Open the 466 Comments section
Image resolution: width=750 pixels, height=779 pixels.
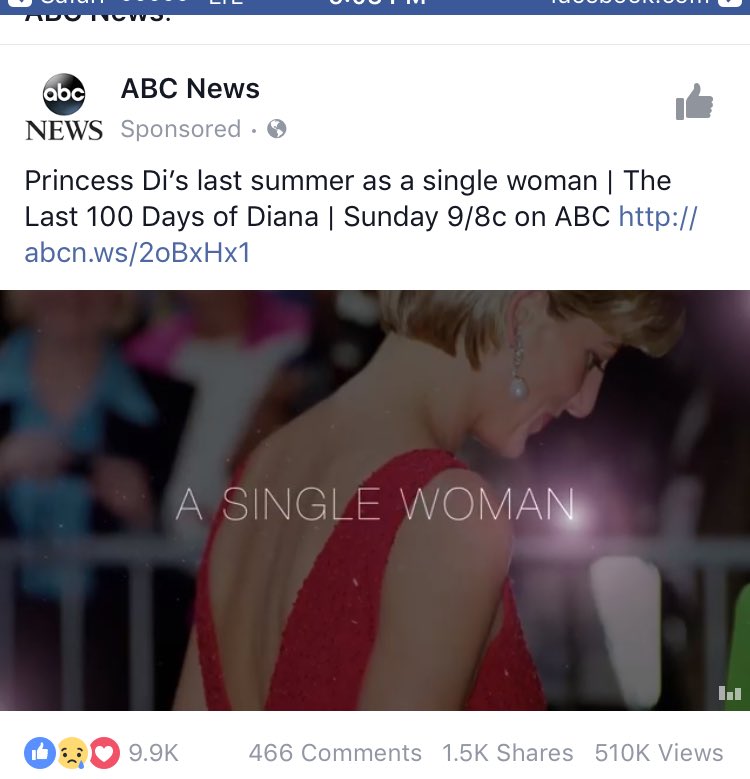[x=335, y=753]
